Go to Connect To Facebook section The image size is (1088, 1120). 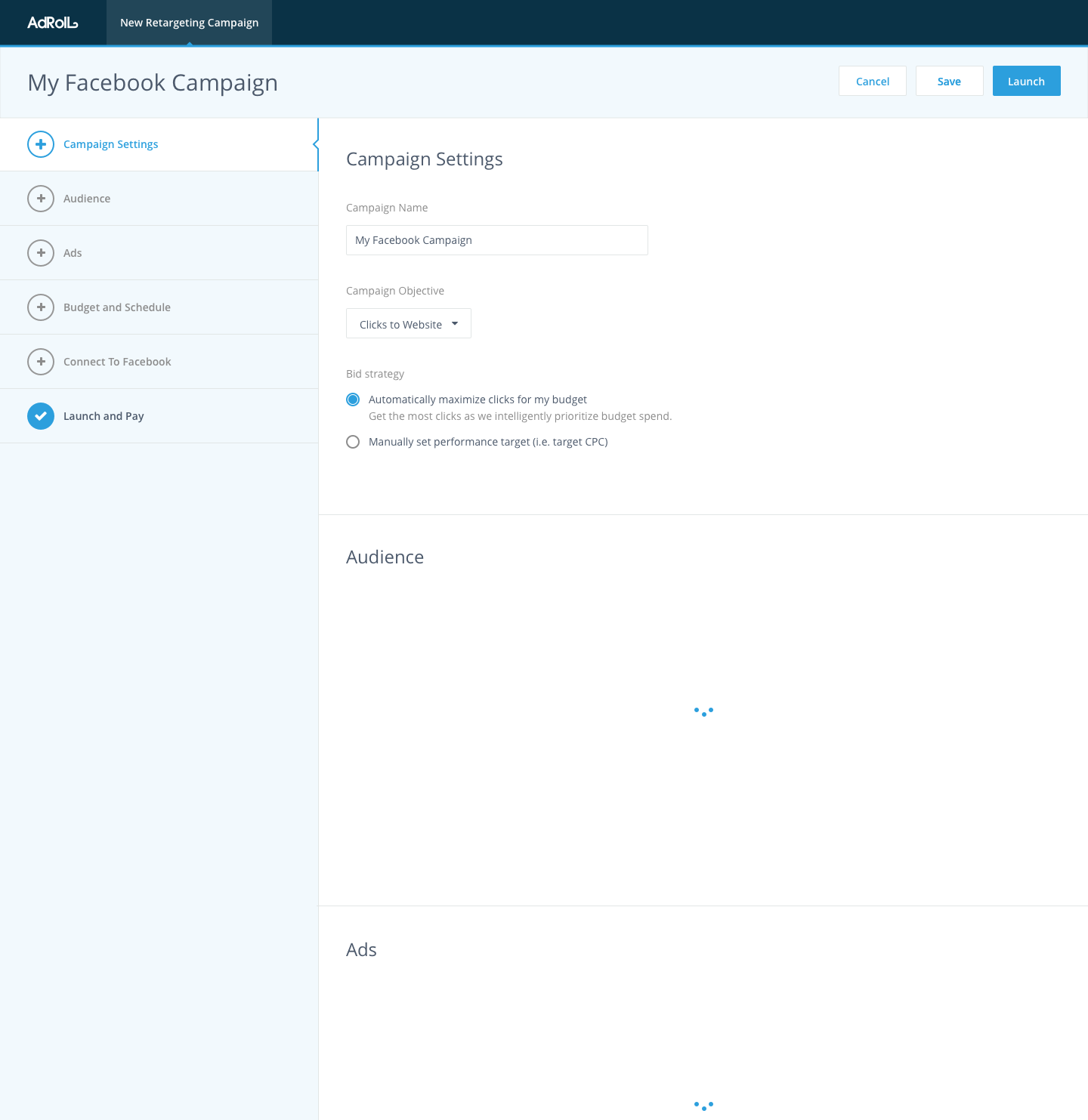pyautogui.click(x=117, y=362)
